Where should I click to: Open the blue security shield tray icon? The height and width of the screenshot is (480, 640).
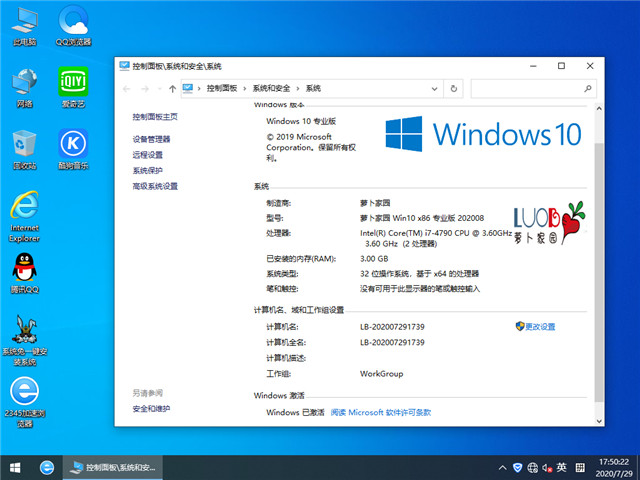(517, 468)
